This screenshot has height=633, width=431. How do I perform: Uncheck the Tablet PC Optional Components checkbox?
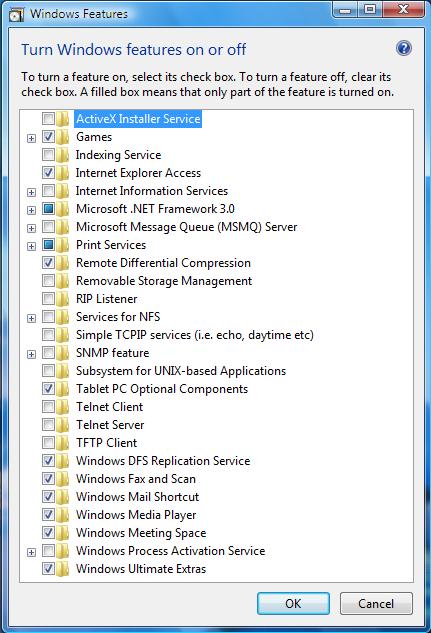(x=48, y=388)
